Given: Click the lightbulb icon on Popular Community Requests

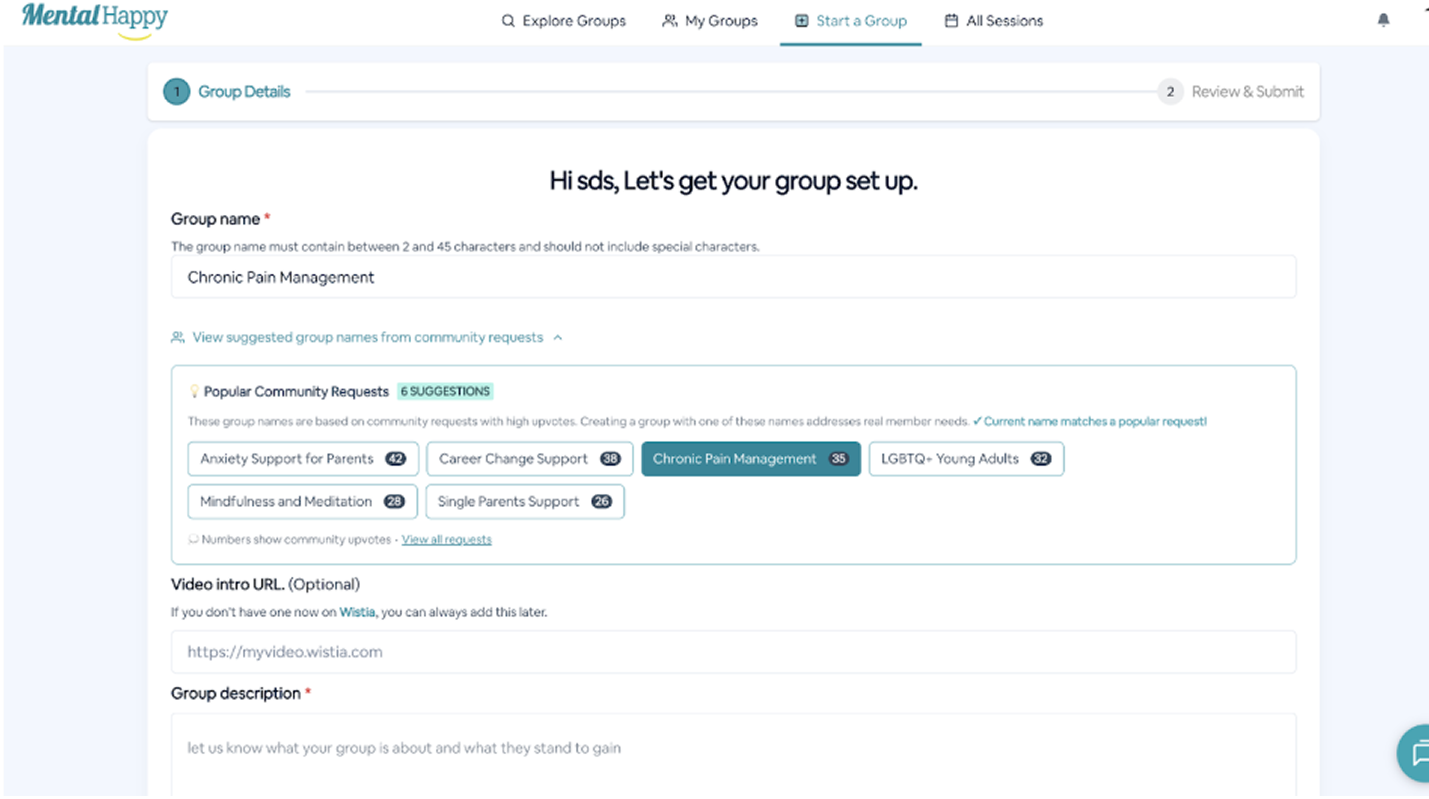Looking at the screenshot, I should [x=193, y=391].
